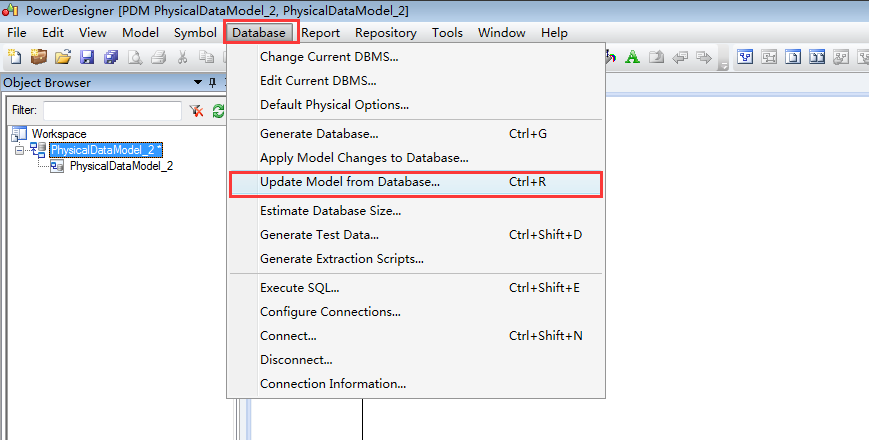
Task: Click the forward arrow navigation icon
Action: pos(704,57)
